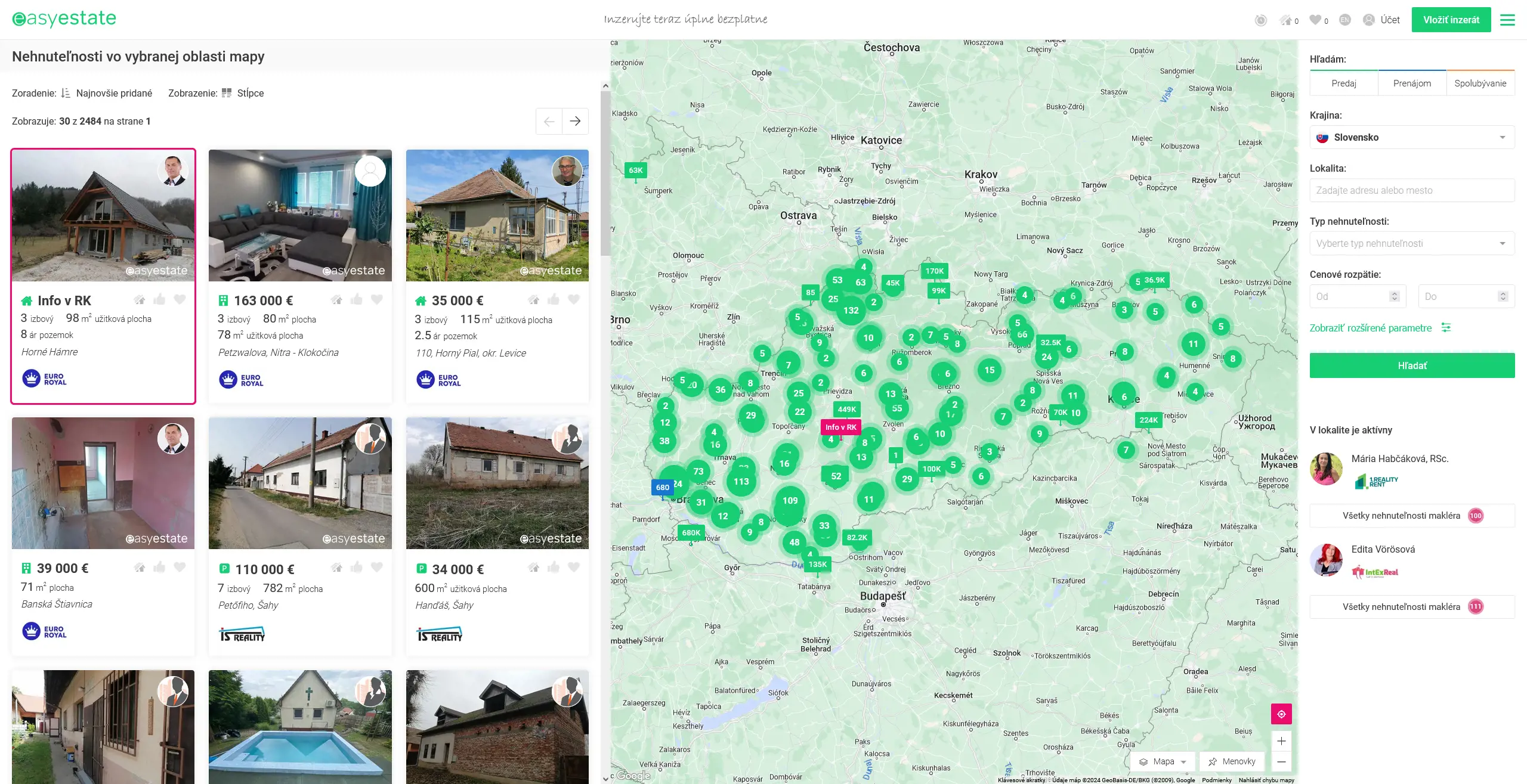Open the Účet account link
1527x784 pixels.
coord(1390,20)
